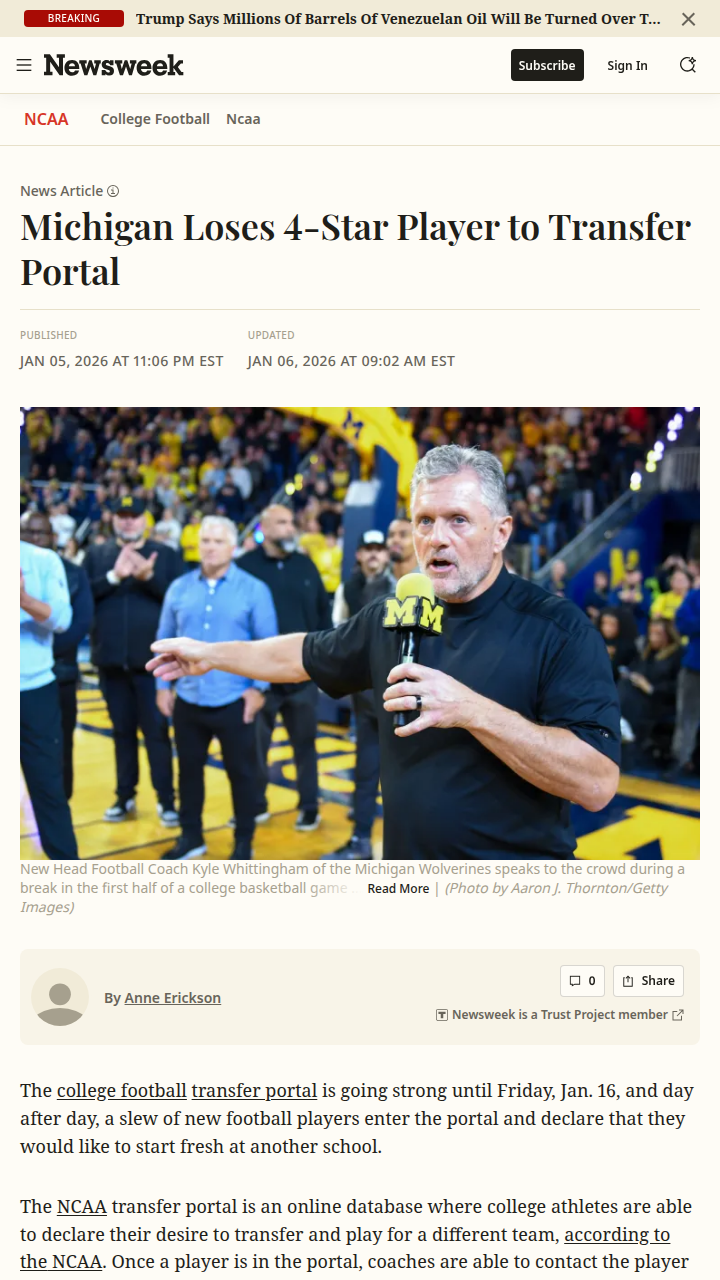Expand the caption with Read More
Image resolution: width=720 pixels, height=1280 pixels.
pyautogui.click(x=398, y=889)
